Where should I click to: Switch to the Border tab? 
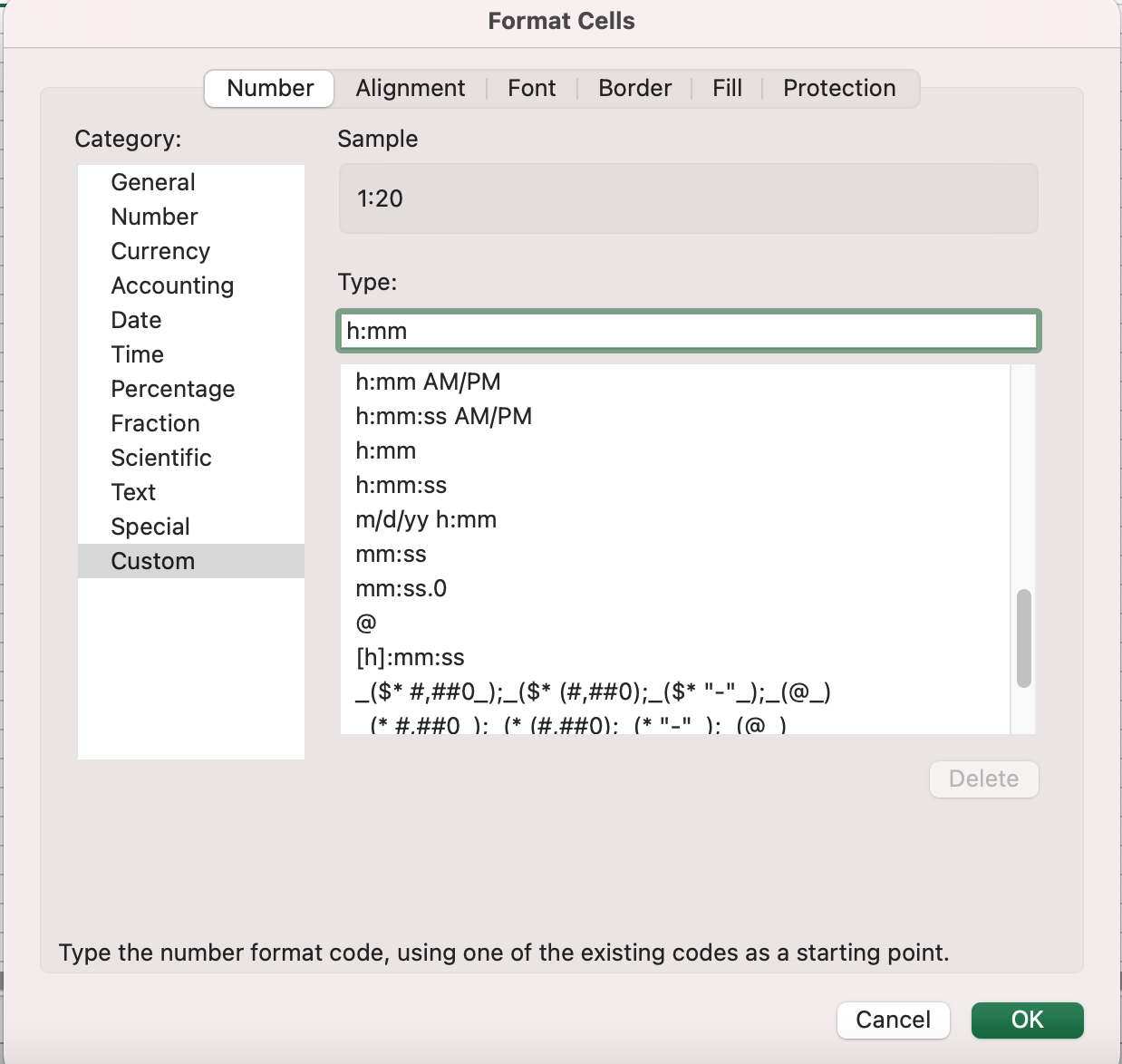[x=634, y=88]
